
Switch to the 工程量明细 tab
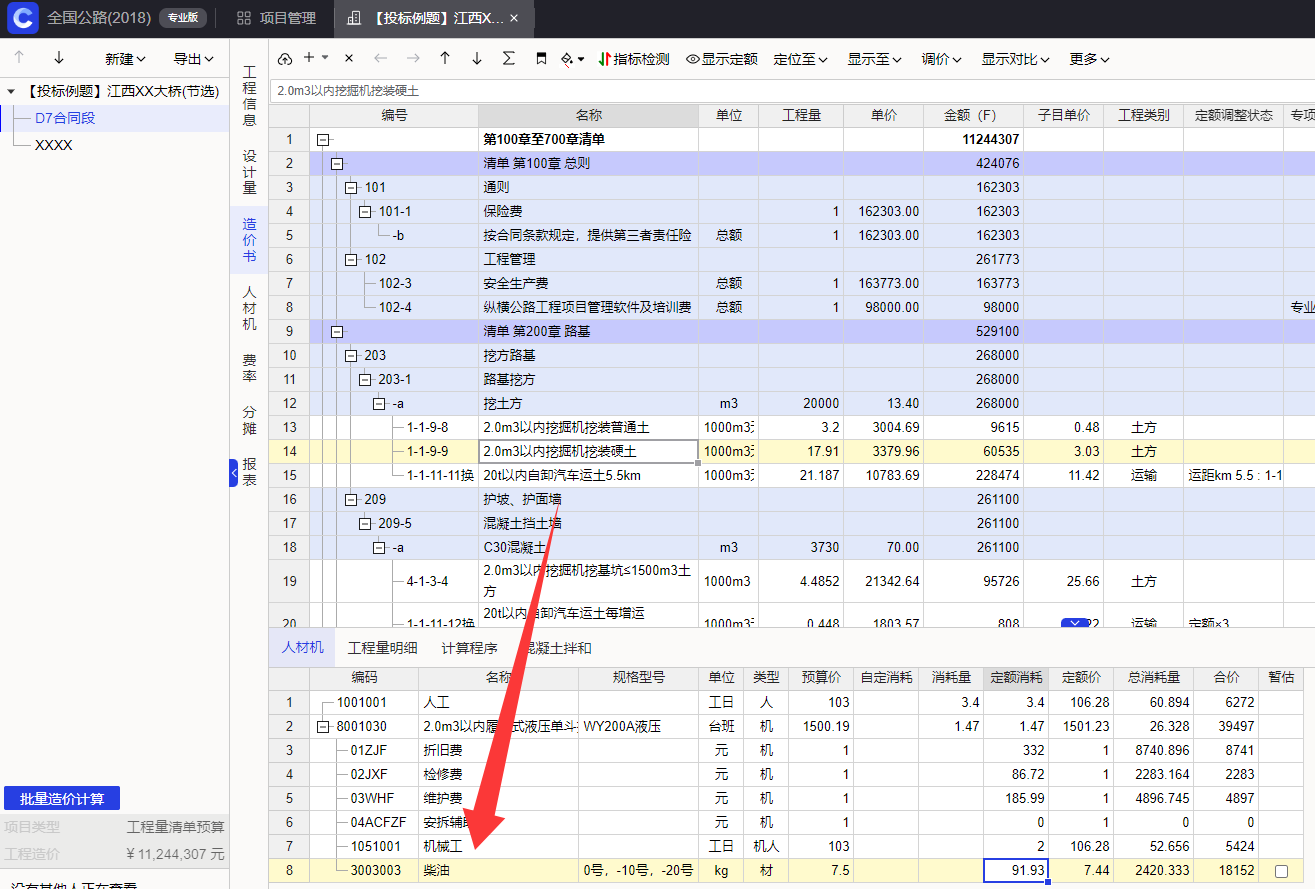(382, 648)
